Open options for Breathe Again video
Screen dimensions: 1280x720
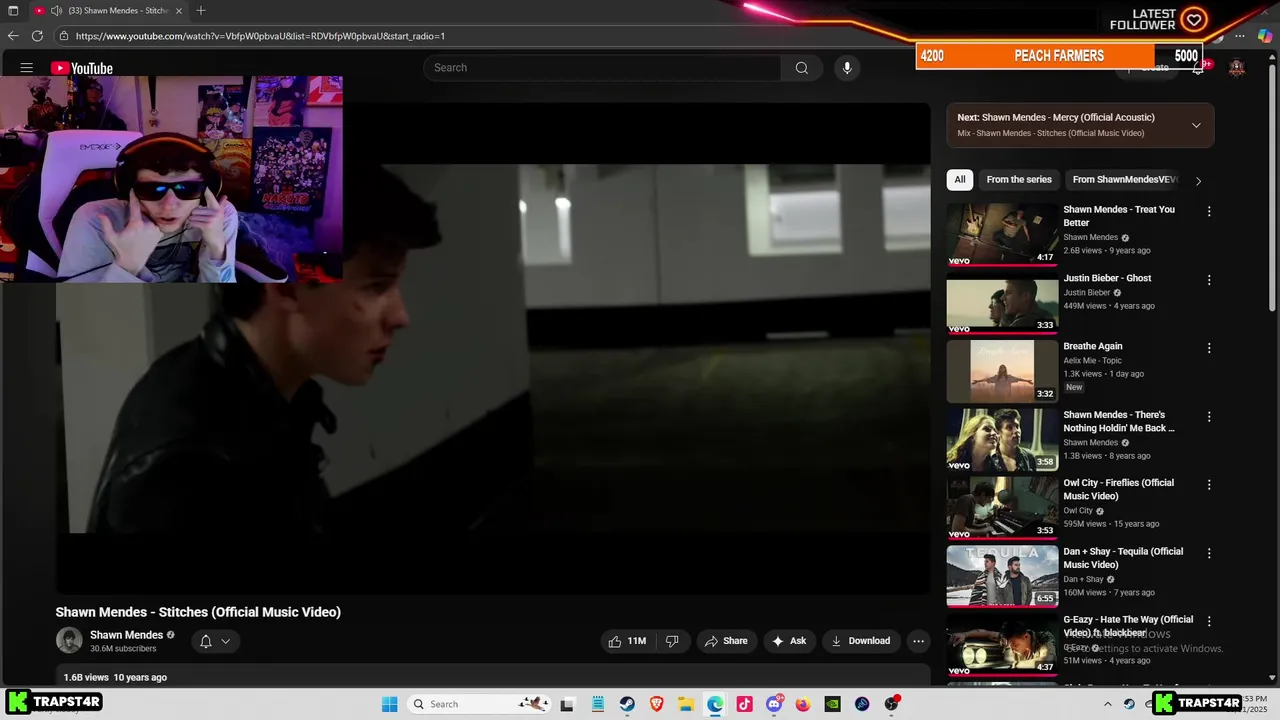[x=1209, y=348]
